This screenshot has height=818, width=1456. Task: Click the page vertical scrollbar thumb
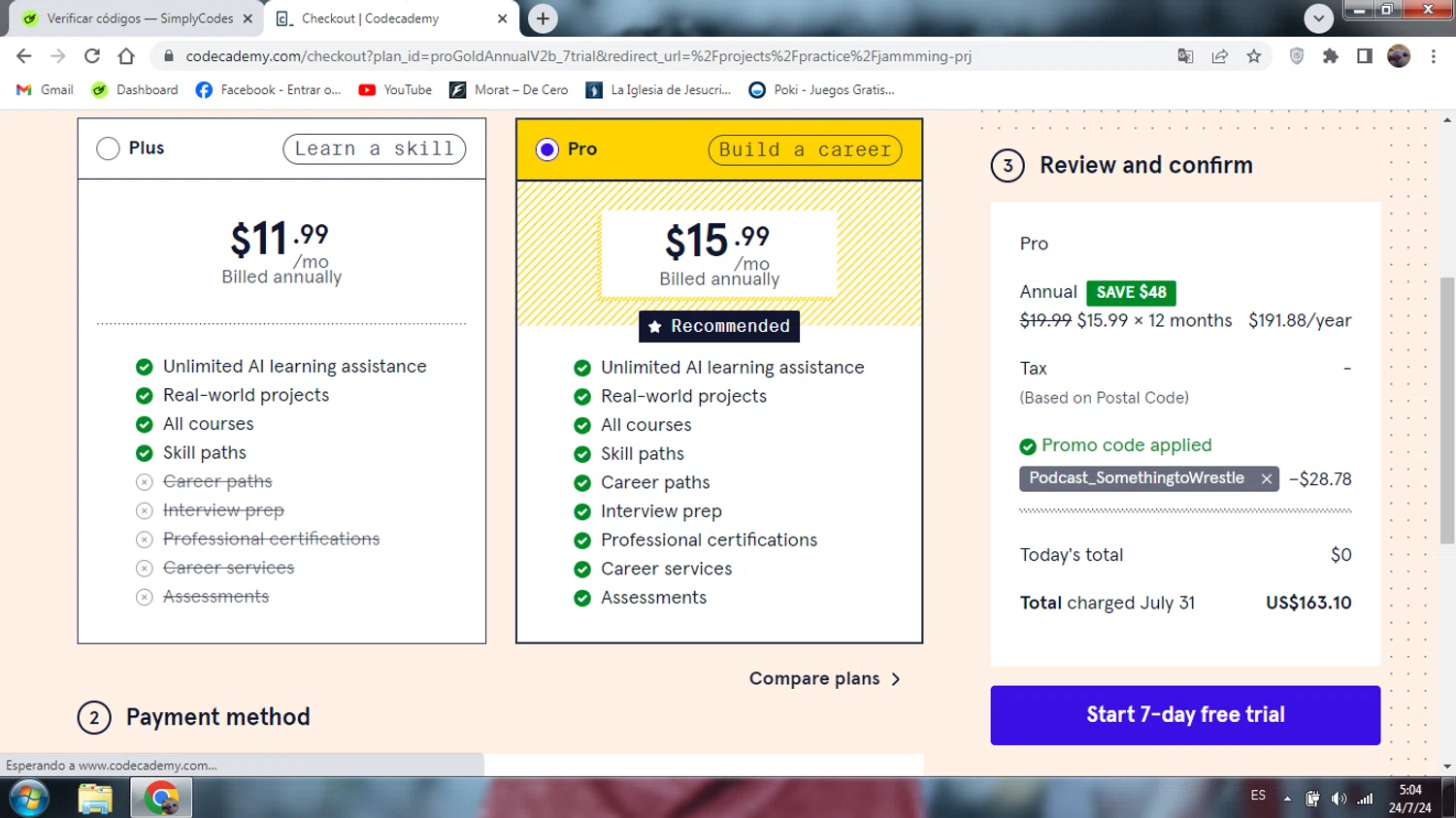pos(1447,409)
